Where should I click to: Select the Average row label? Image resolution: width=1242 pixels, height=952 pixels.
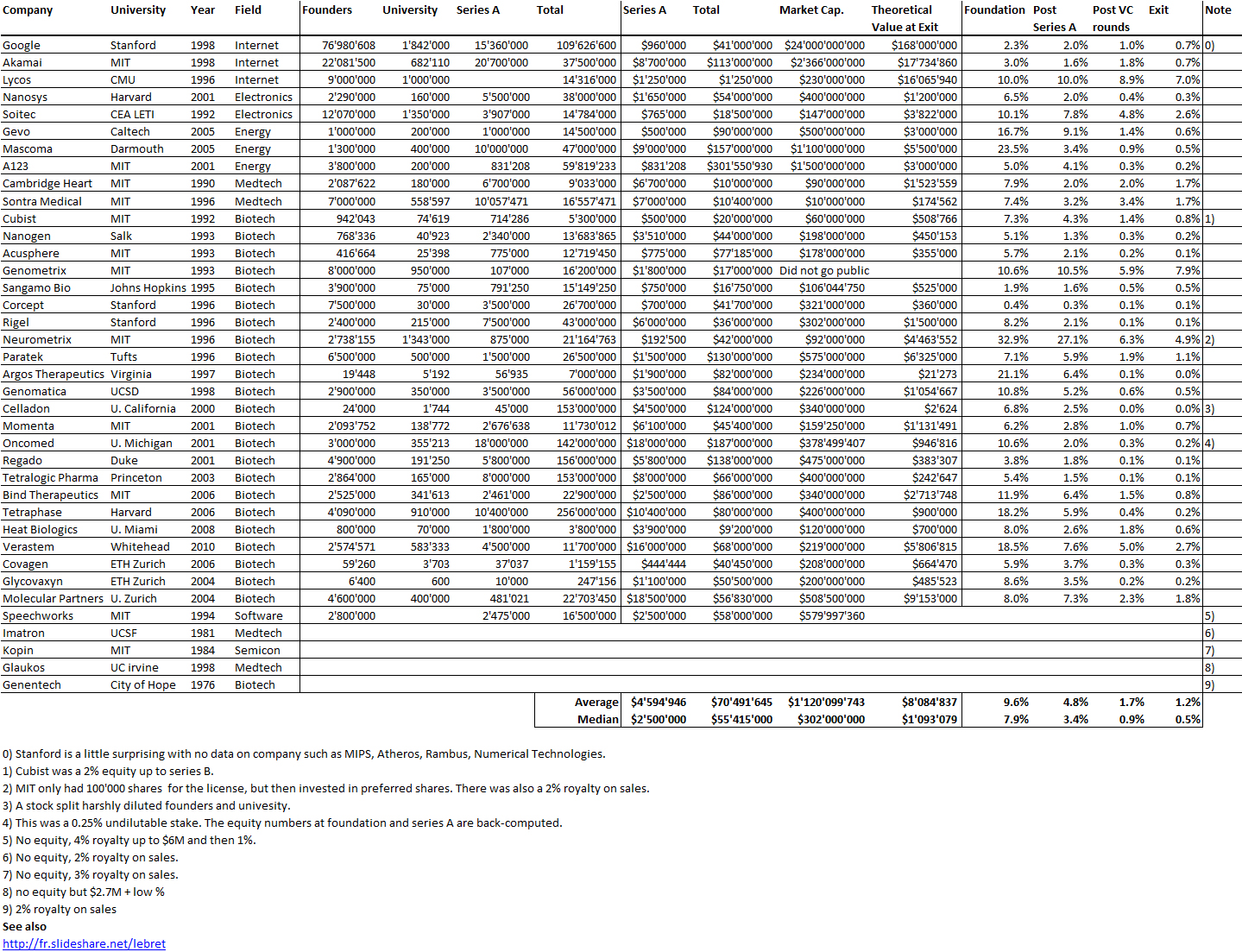tap(596, 702)
